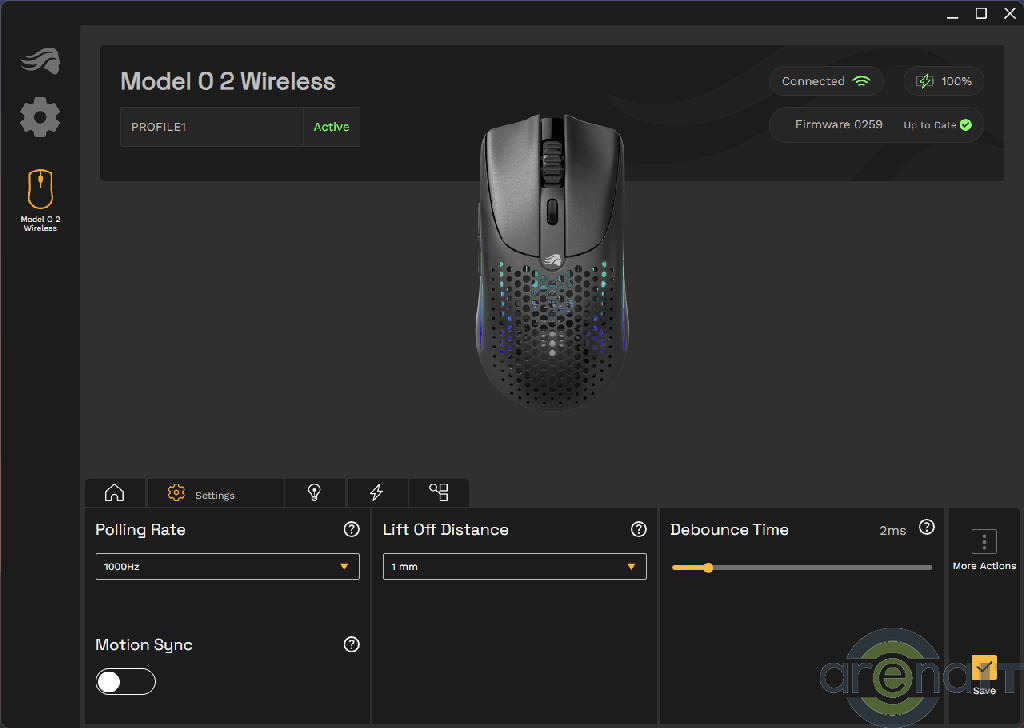Select the Model O 2 Wireless device icon
1024x728 pixels.
pyautogui.click(x=40, y=190)
